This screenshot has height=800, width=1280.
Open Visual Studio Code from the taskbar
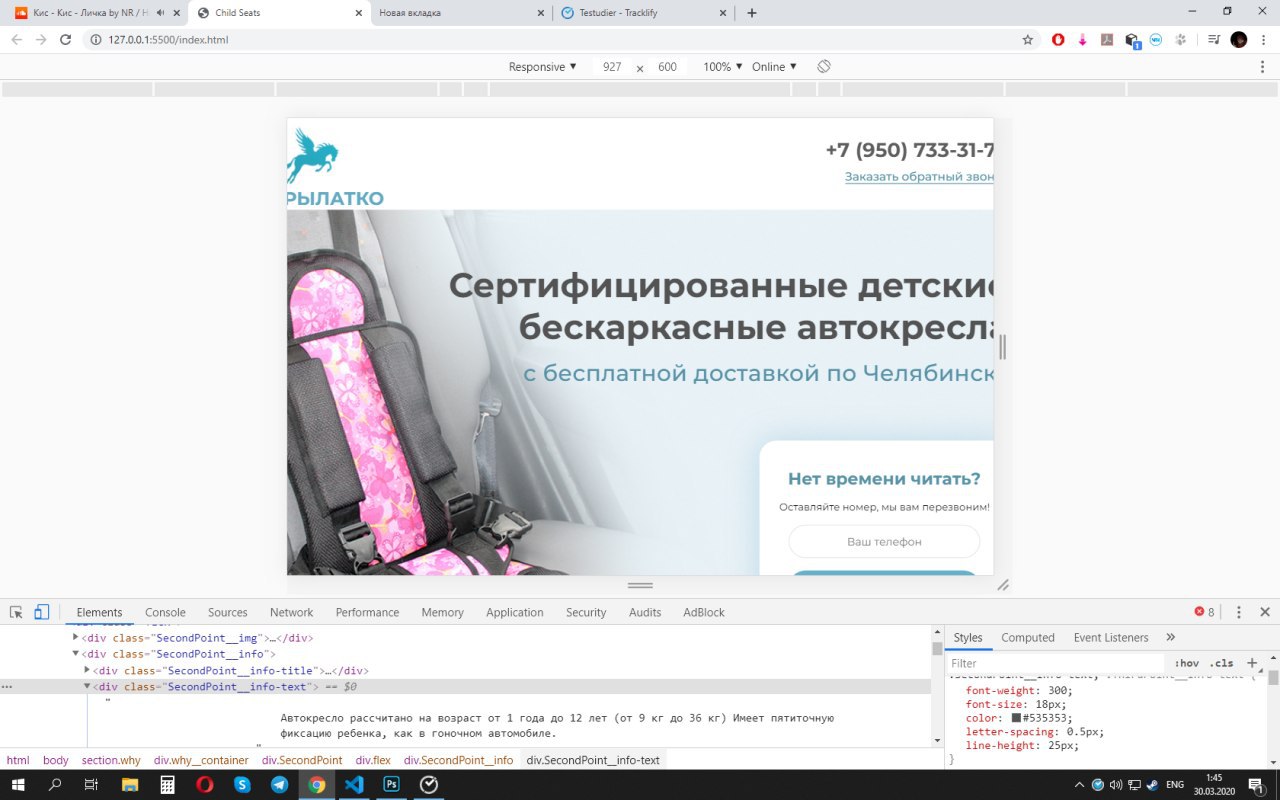point(354,785)
